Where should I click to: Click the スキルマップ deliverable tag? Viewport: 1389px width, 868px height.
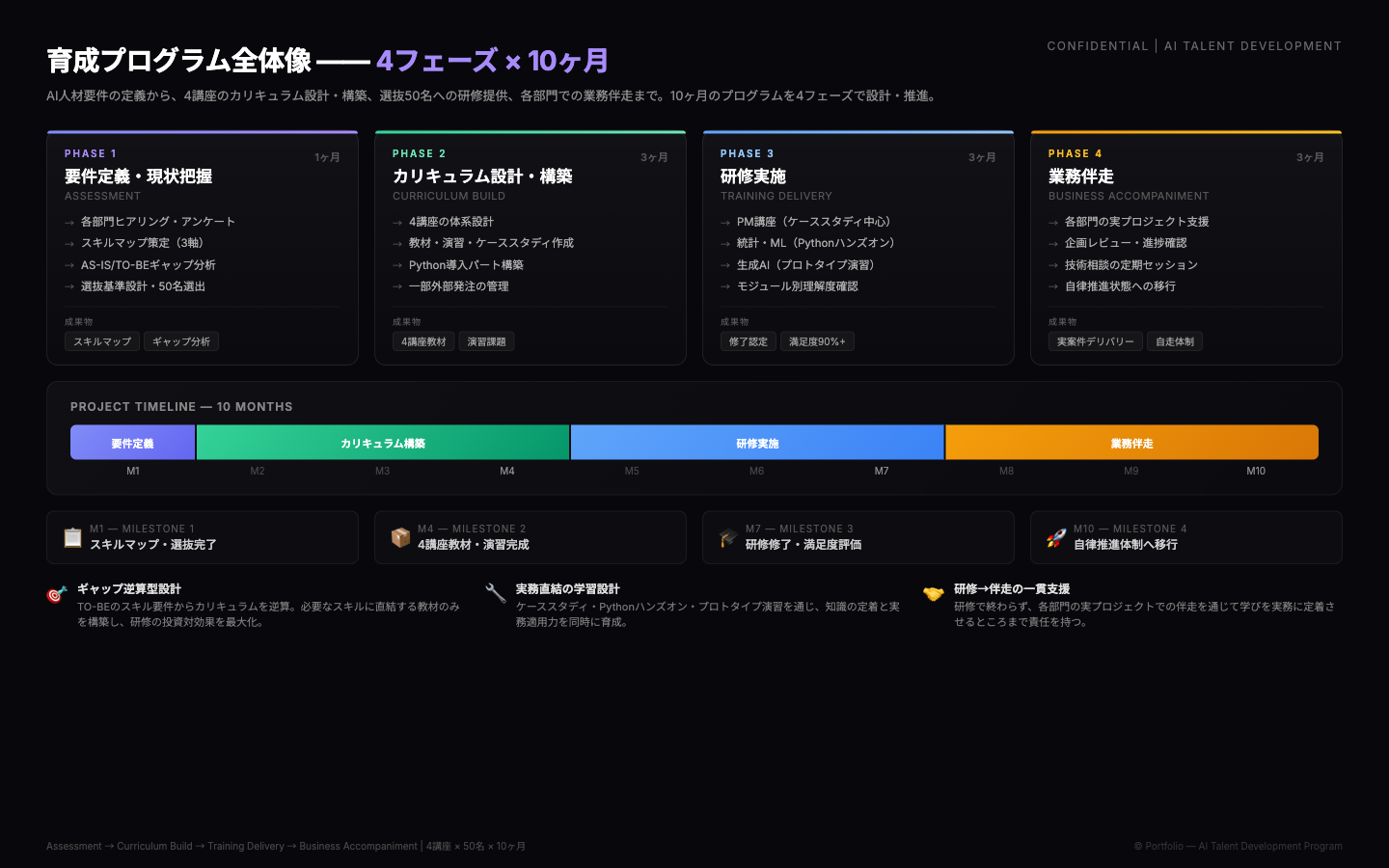coord(102,341)
